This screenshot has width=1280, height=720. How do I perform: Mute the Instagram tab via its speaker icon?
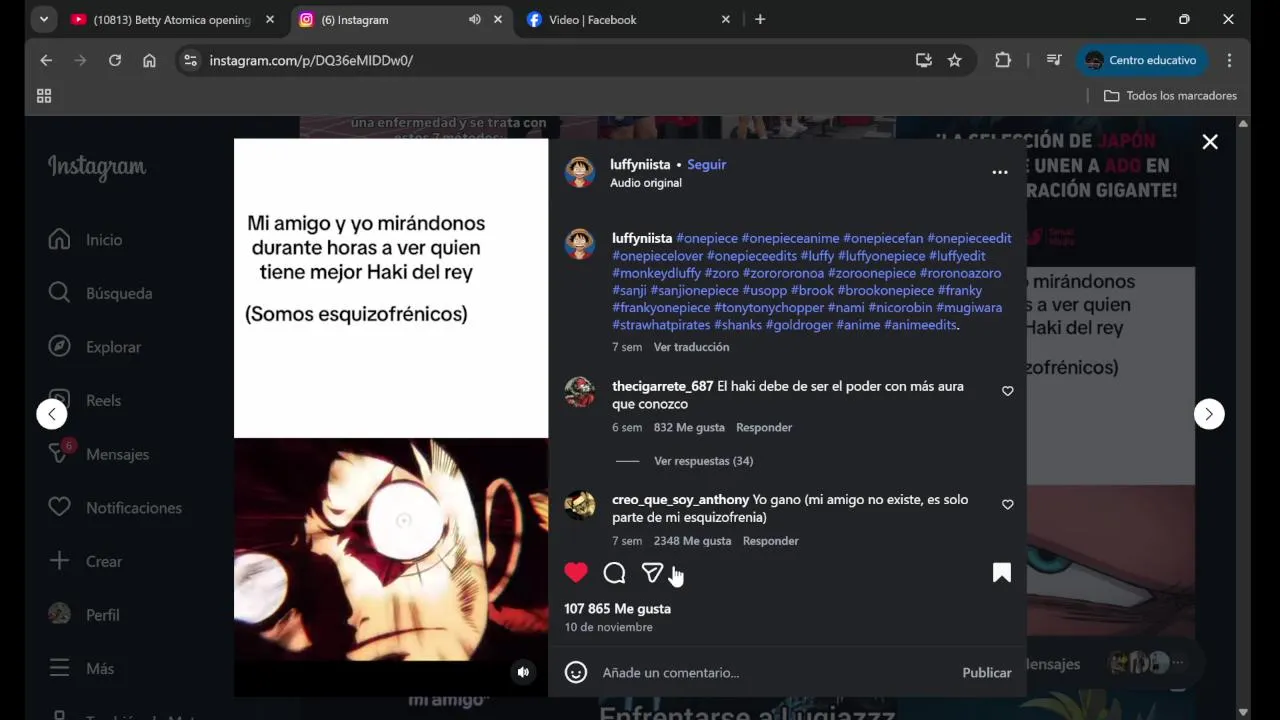point(474,19)
